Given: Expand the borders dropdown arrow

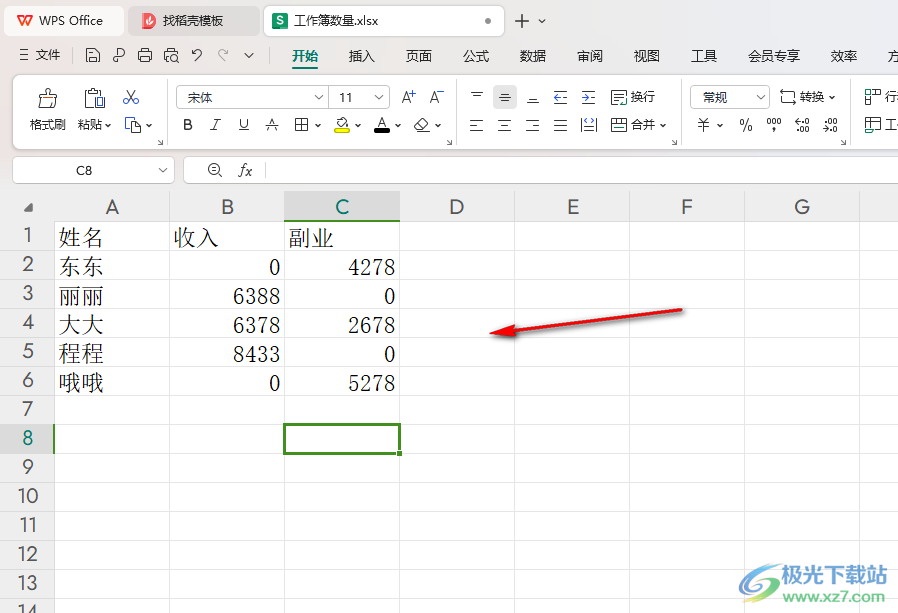Looking at the screenshot, I should pos(318,125).
